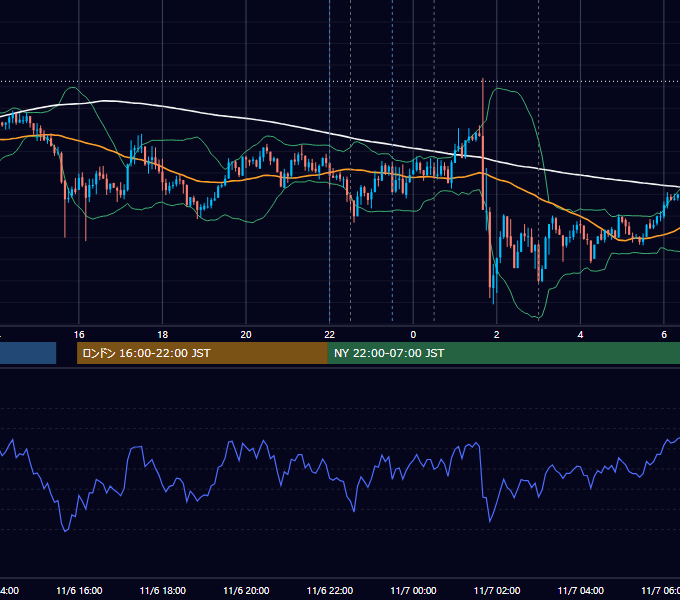Click the 22 hour label on price chart axis

[x=330, y=335]
